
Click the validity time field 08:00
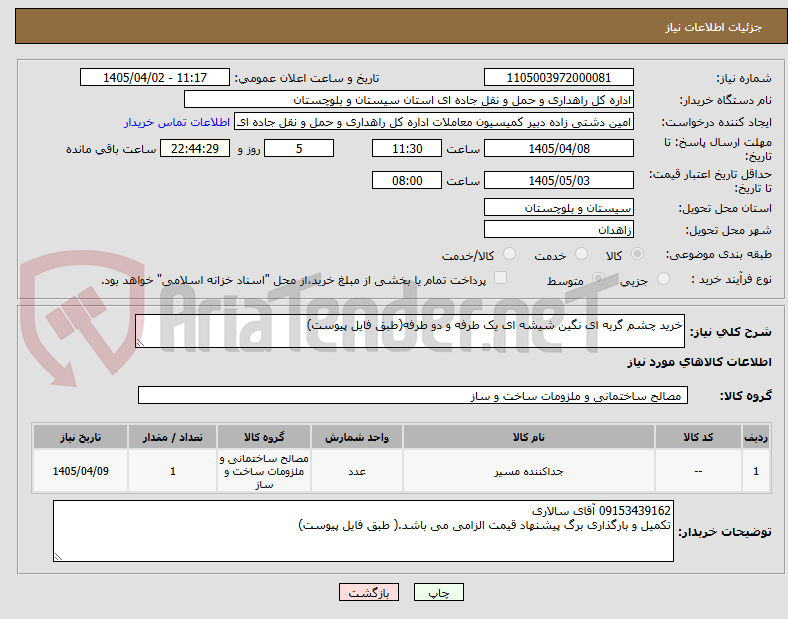tap(407, 180)
